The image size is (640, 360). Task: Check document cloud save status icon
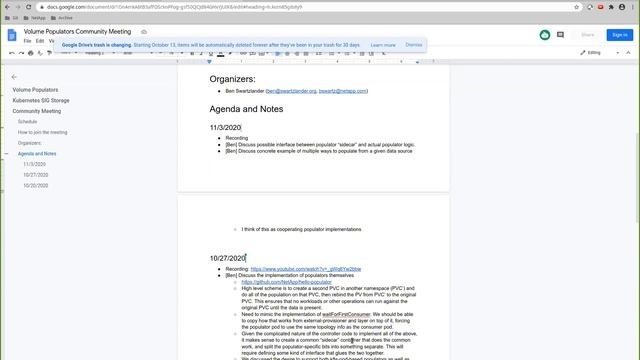(x=144, y=32)
